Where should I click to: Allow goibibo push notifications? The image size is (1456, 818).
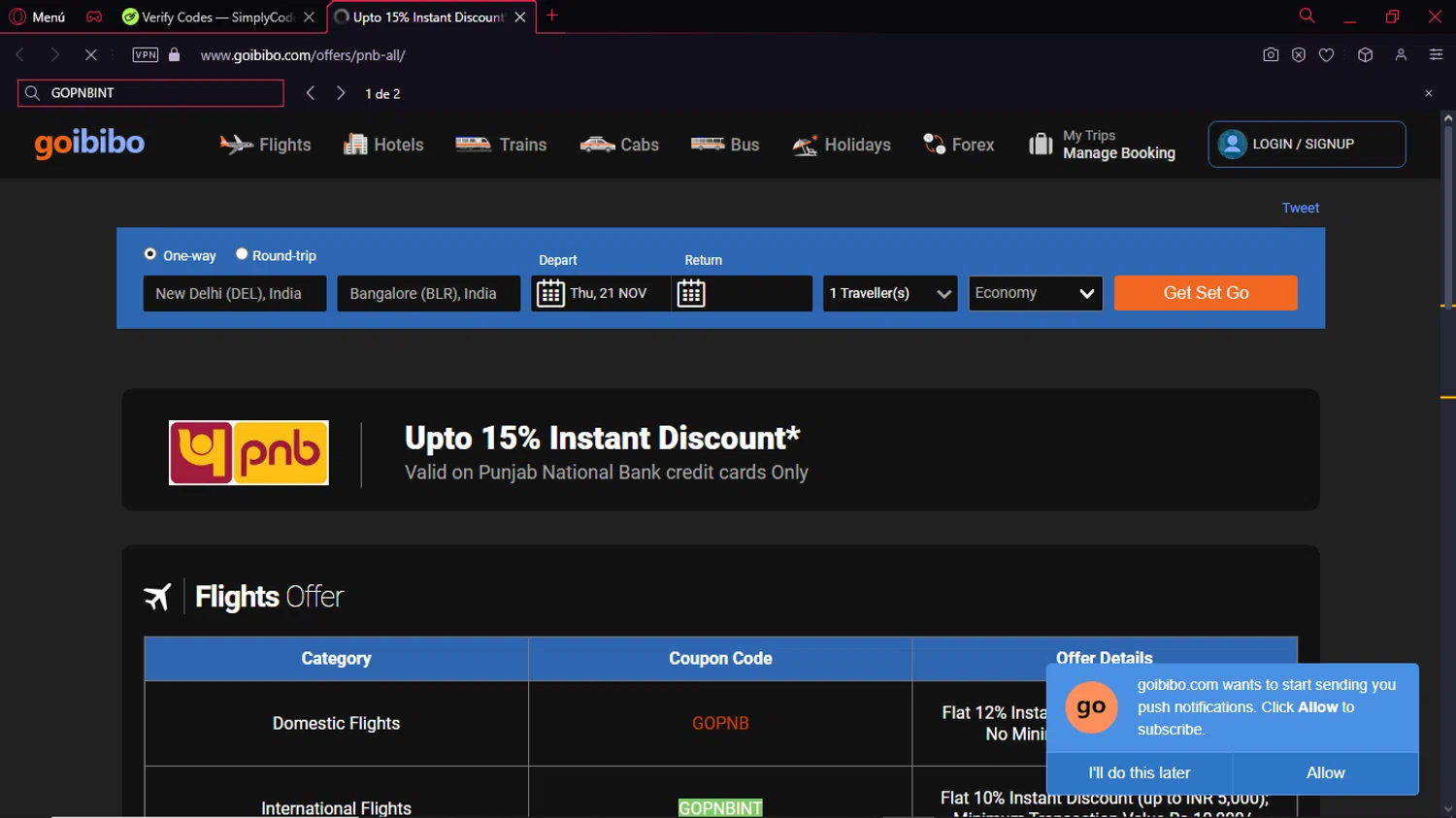(1326, 772)
